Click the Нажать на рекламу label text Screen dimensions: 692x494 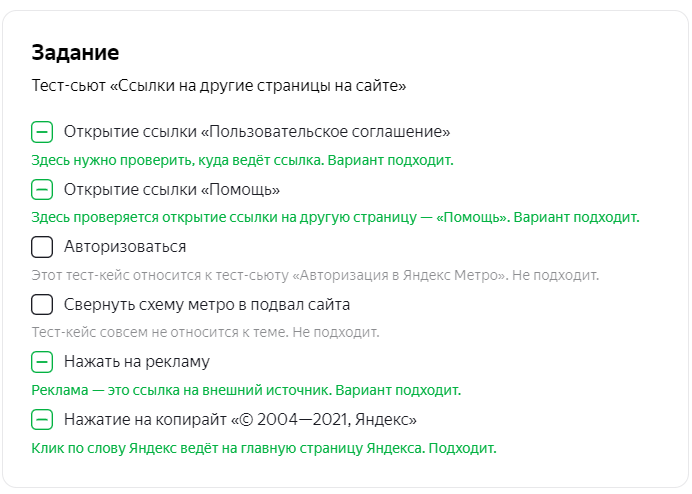pos(137,362)
